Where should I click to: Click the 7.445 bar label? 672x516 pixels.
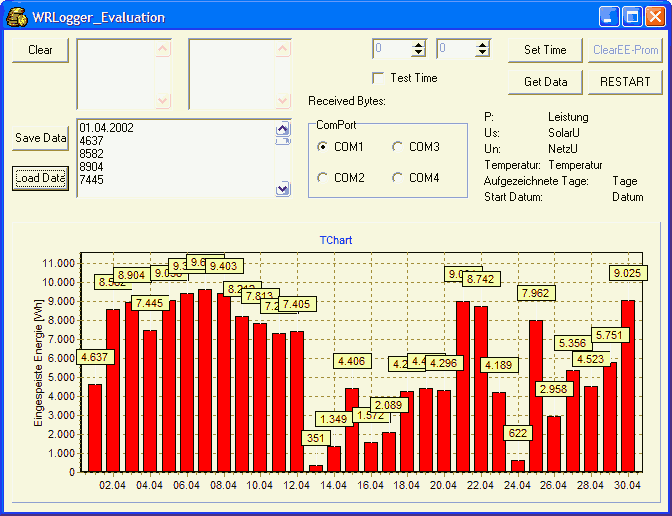[x=150, y=303]
